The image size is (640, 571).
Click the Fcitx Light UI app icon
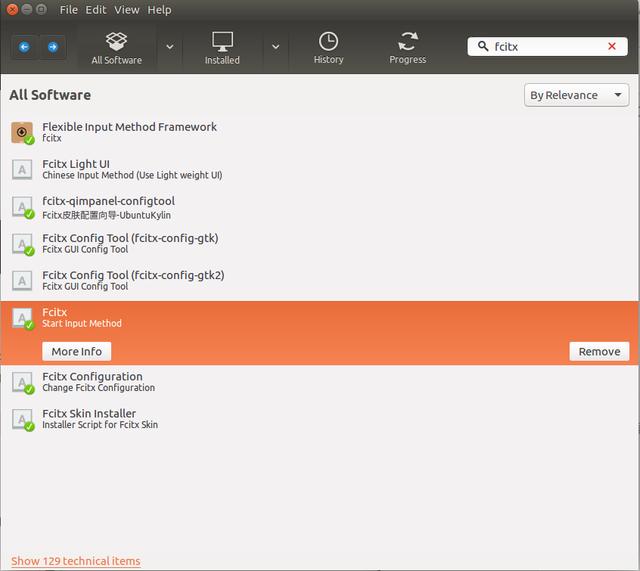point(22,169)
